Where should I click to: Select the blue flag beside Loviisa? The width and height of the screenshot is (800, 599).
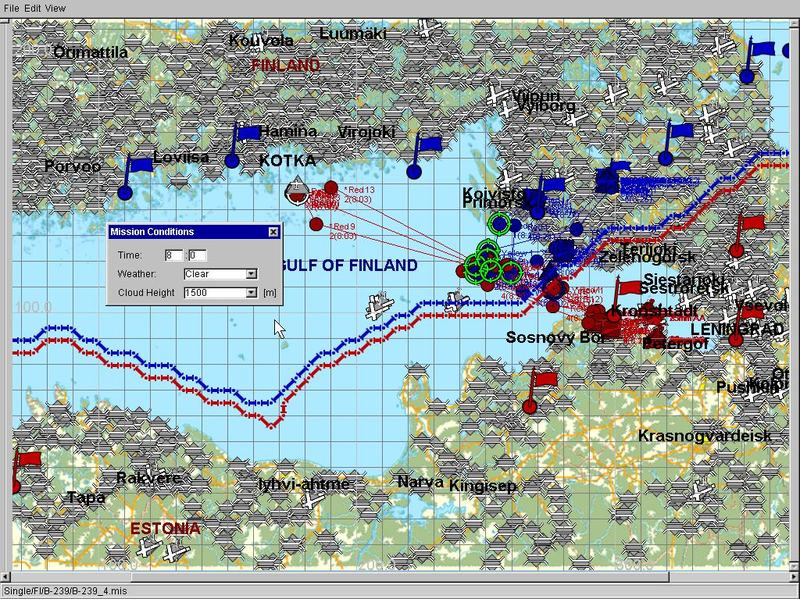(133, 176)
